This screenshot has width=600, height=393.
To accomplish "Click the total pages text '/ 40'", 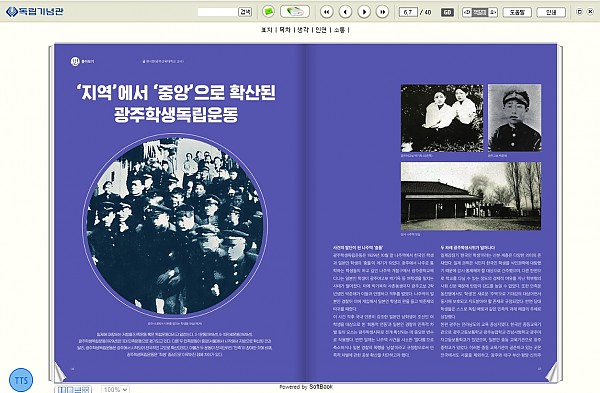I will click(x=426, y=12).
